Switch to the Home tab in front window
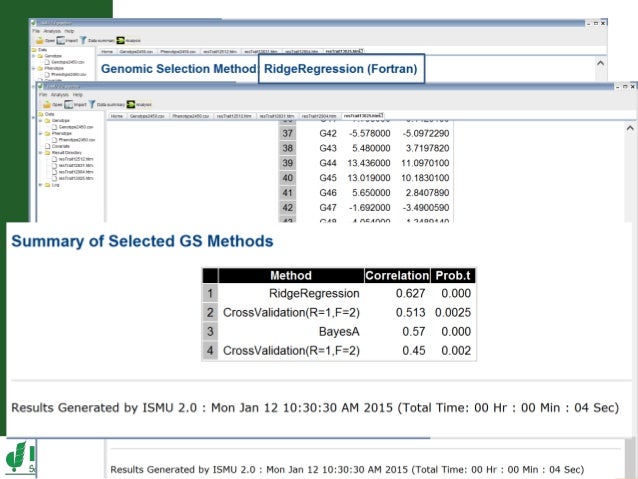Screen dimensions: 638x479 (x=117, y=116)
